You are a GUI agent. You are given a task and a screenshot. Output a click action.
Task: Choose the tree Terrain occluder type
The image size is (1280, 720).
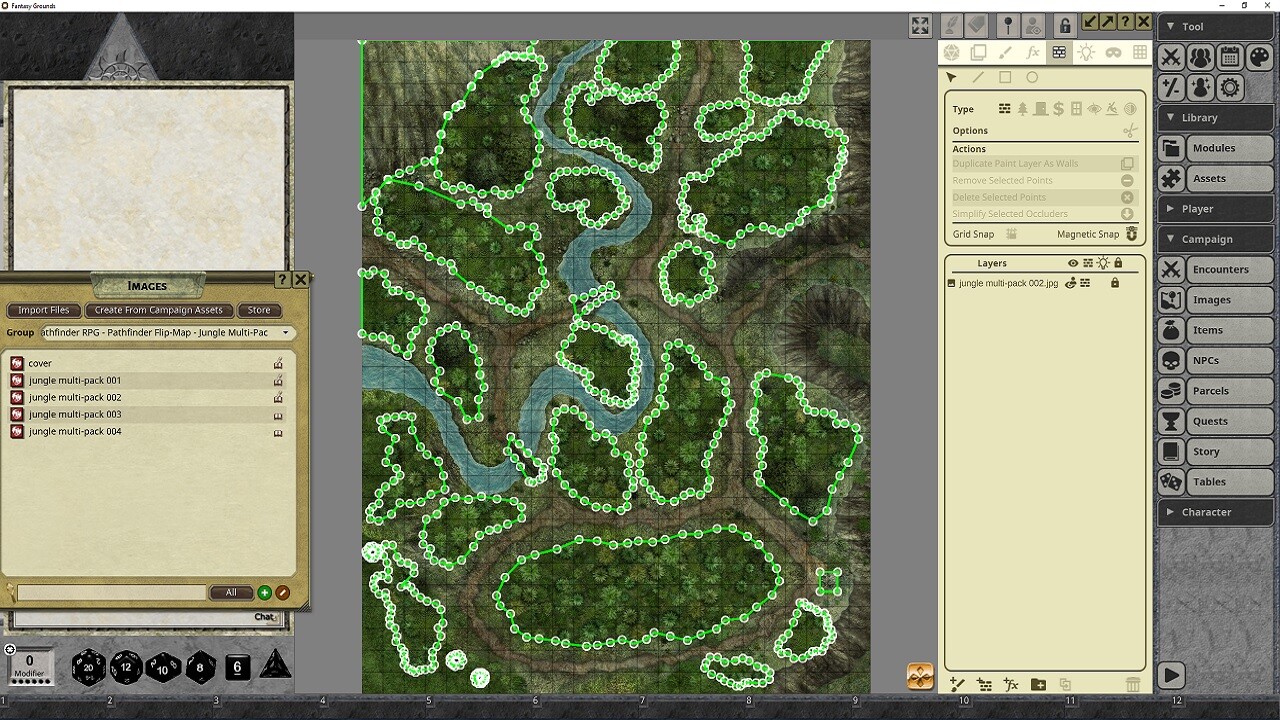click(x=1023, y=109)
